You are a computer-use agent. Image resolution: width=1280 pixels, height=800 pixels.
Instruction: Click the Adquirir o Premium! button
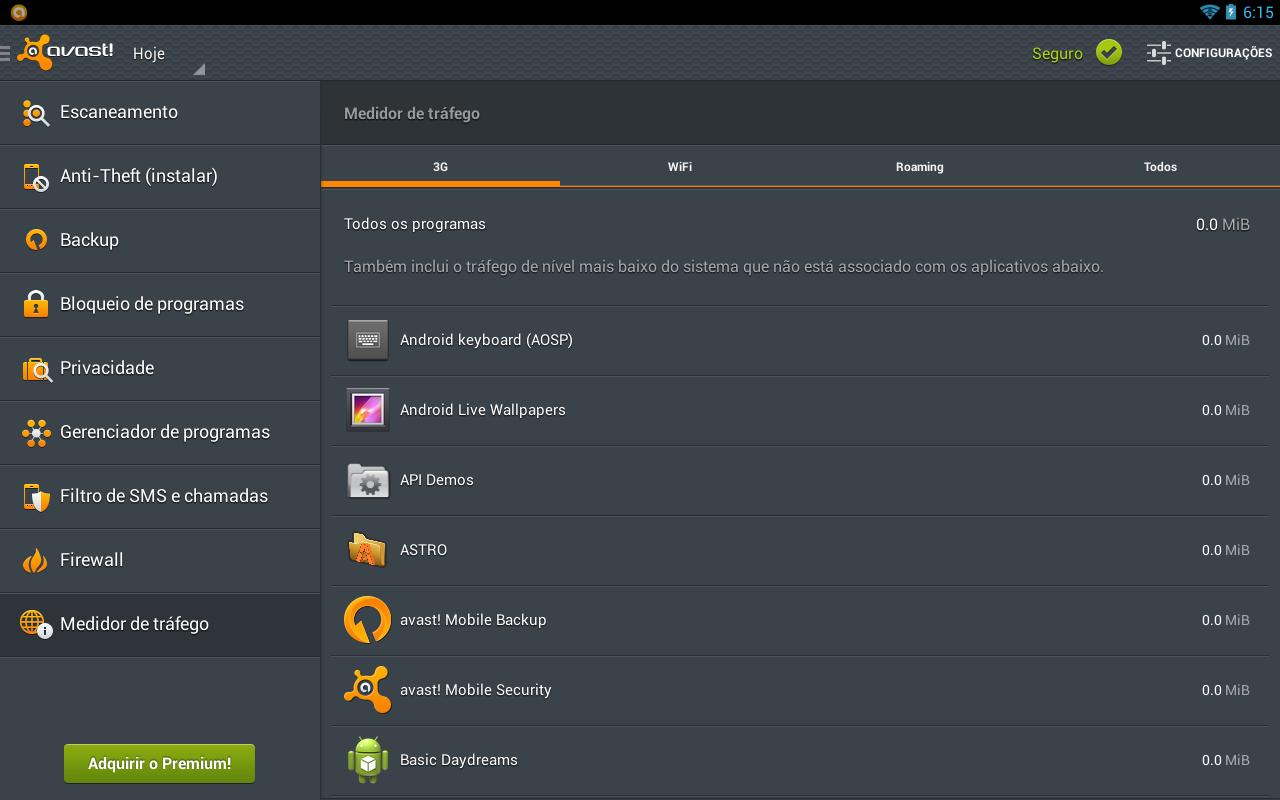coord(159,763)
